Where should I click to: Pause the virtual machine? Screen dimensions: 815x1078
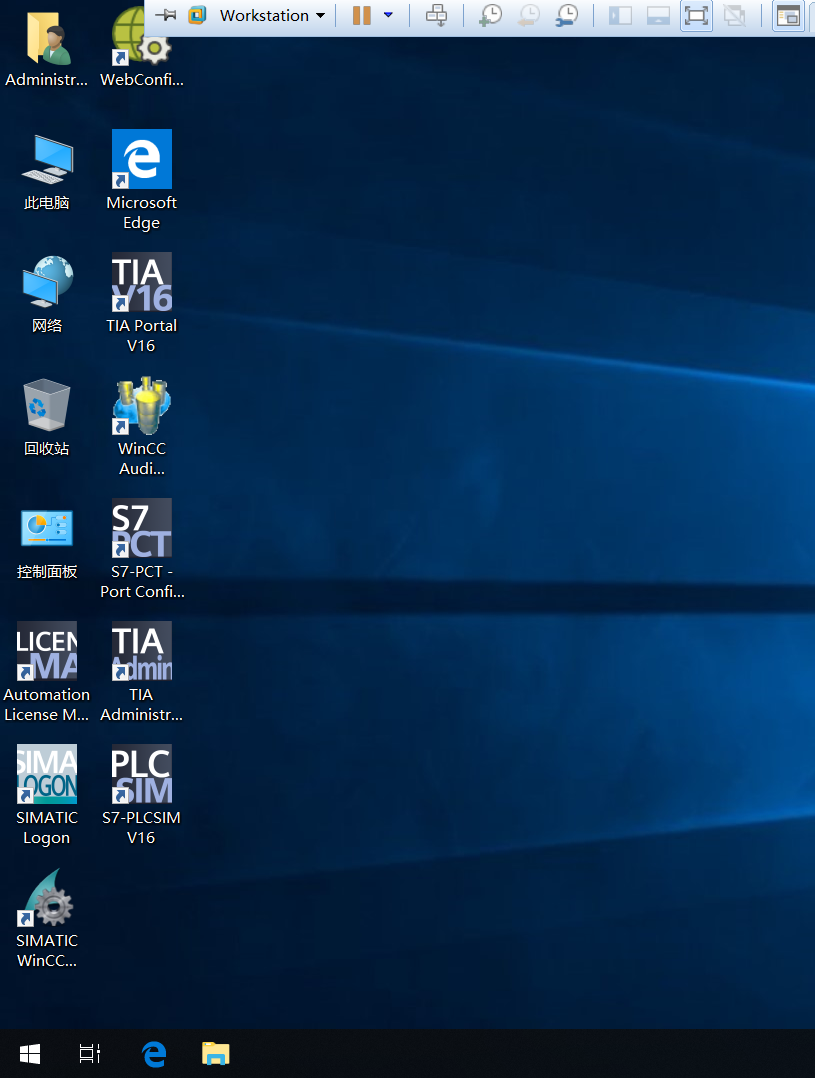361,15
